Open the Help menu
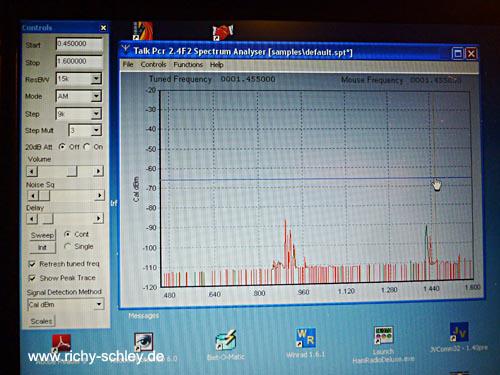The width and height of the screenshot is (500, 375). (217, 65)
